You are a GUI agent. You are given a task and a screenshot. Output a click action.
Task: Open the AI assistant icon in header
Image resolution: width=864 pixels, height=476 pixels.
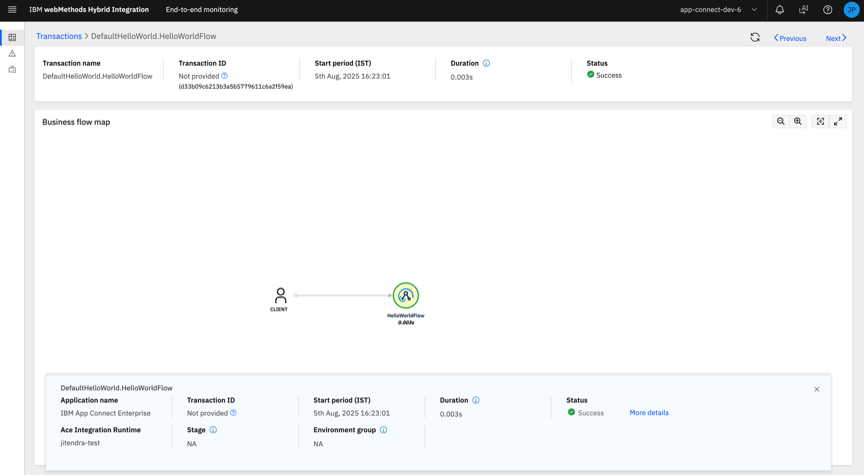(803, 9)
